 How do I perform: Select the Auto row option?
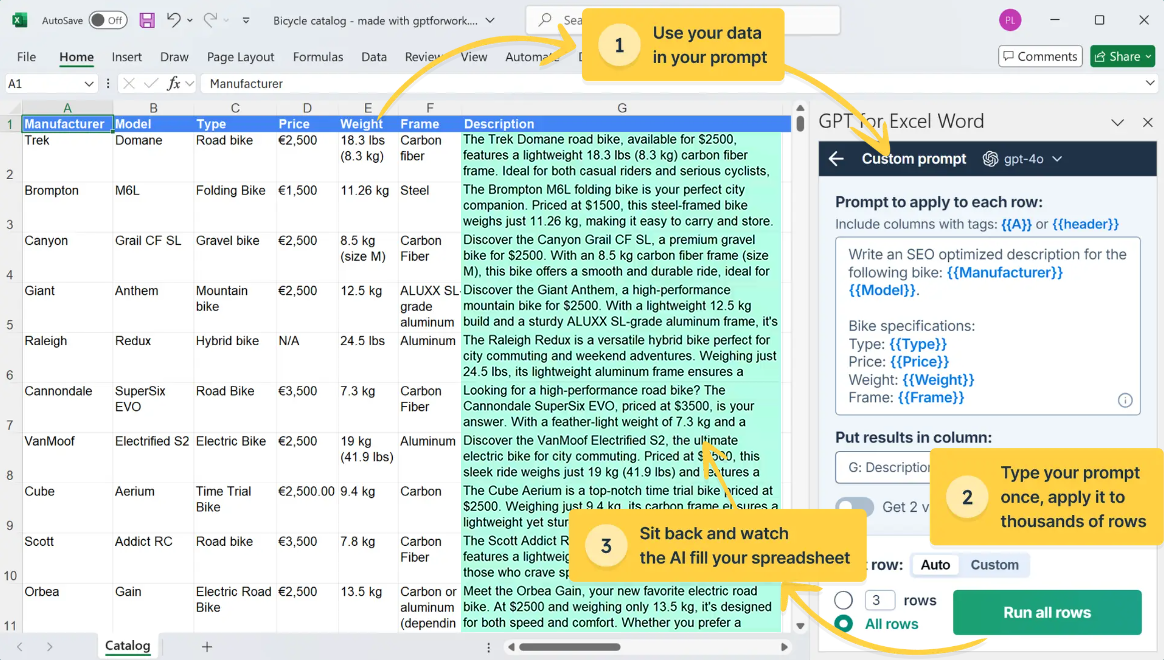pos(935,565)
